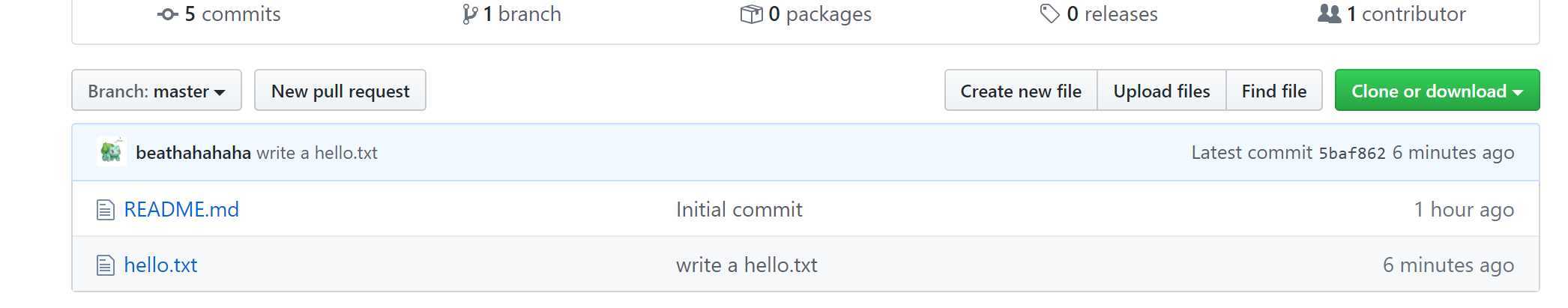Click the packages box icon
Image resolution: width=1568 pixels, height=308 pixels.
[751, 14]
